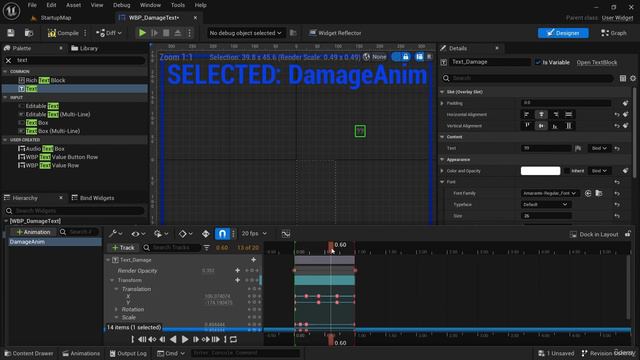Start Play in Editor with green arrow
Screen dimensions: 640x360
pyautogui.click(x=142, y=33)
